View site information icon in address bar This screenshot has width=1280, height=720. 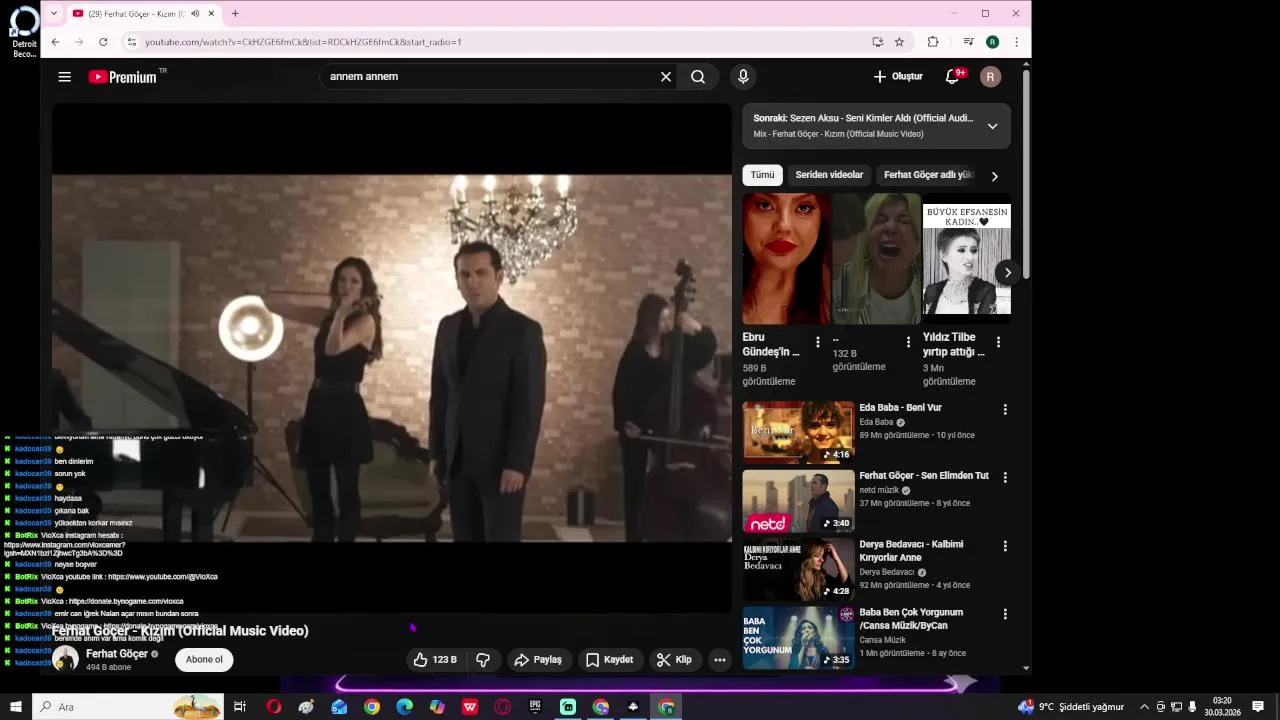click(x=131, y=42)
